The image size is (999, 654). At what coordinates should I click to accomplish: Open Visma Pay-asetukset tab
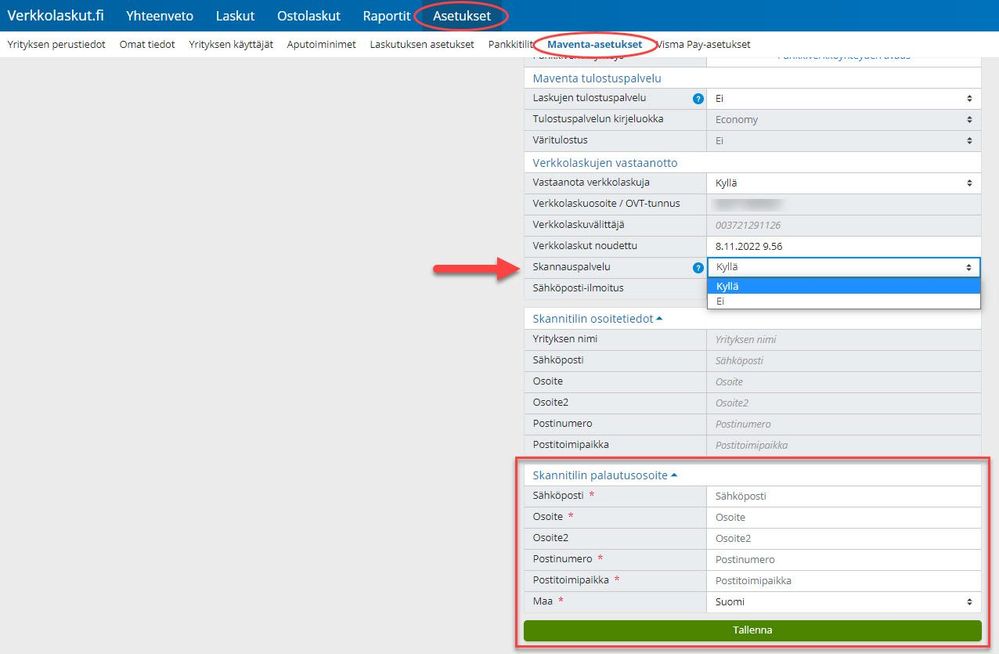point(703,45)
